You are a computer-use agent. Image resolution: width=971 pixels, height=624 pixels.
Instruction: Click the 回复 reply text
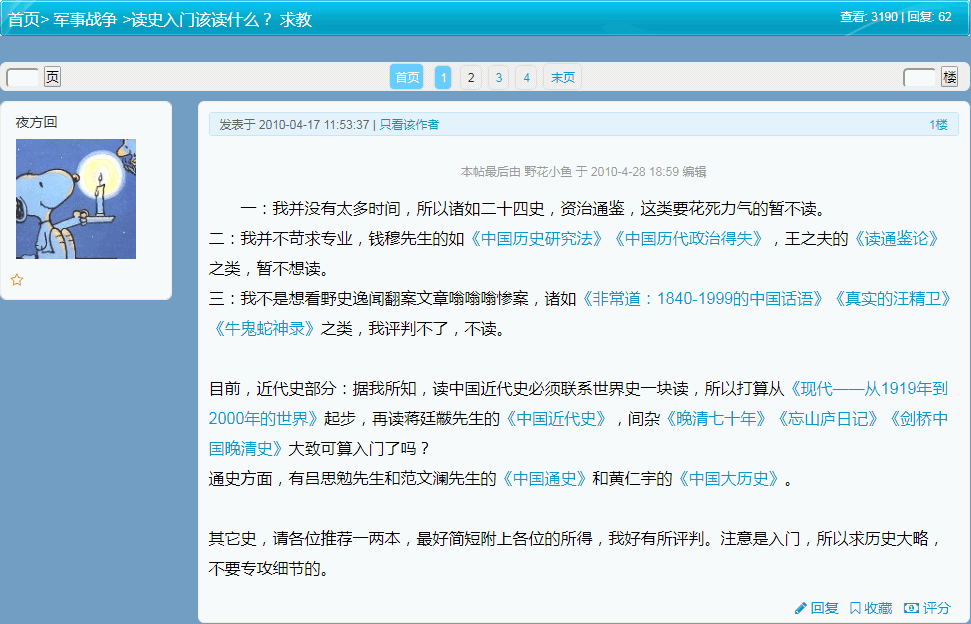824,609
